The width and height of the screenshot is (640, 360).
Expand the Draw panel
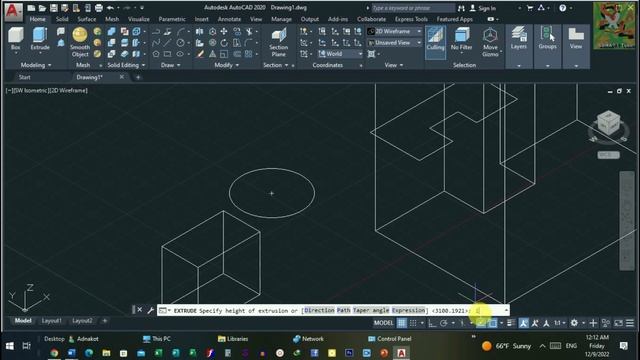pyautogui.click(x=171, y=65)
